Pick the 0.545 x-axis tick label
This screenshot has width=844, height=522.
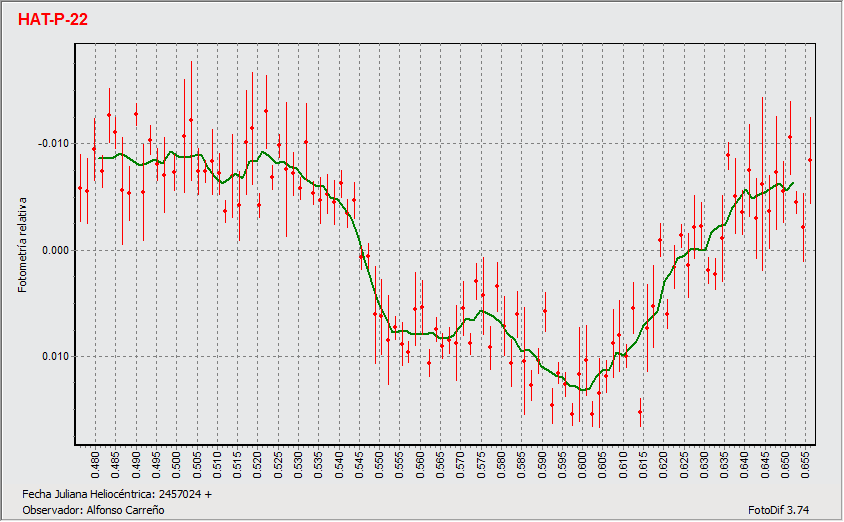[359, 465]
